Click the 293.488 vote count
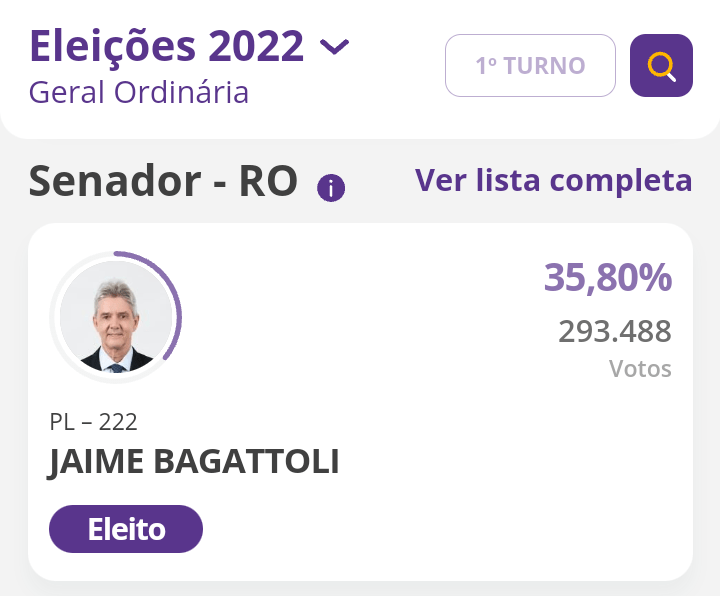 [x=615, y=331]
